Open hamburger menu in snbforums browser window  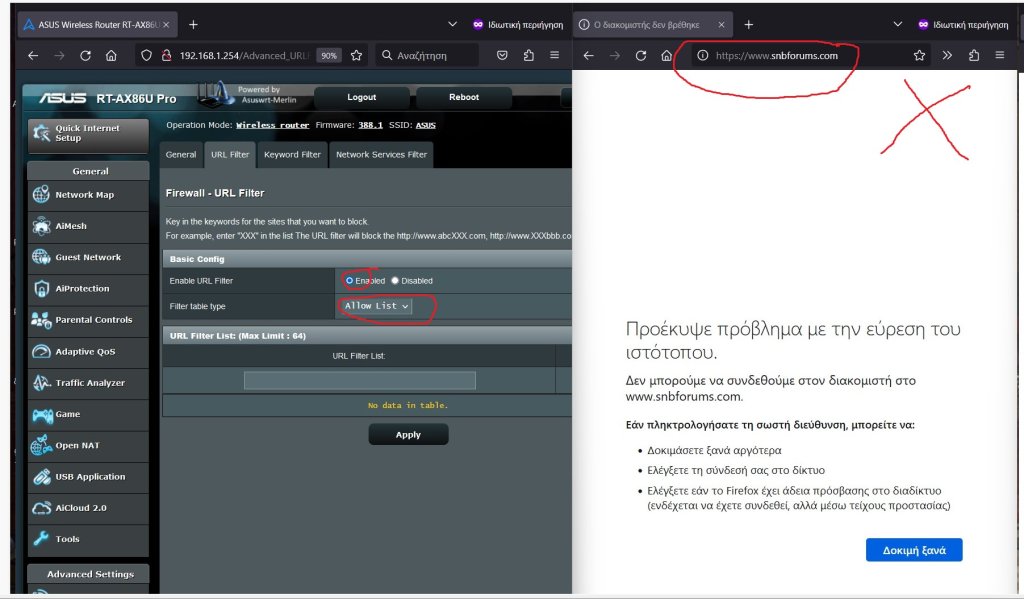pyautogui.click(x=1000, y=56)
